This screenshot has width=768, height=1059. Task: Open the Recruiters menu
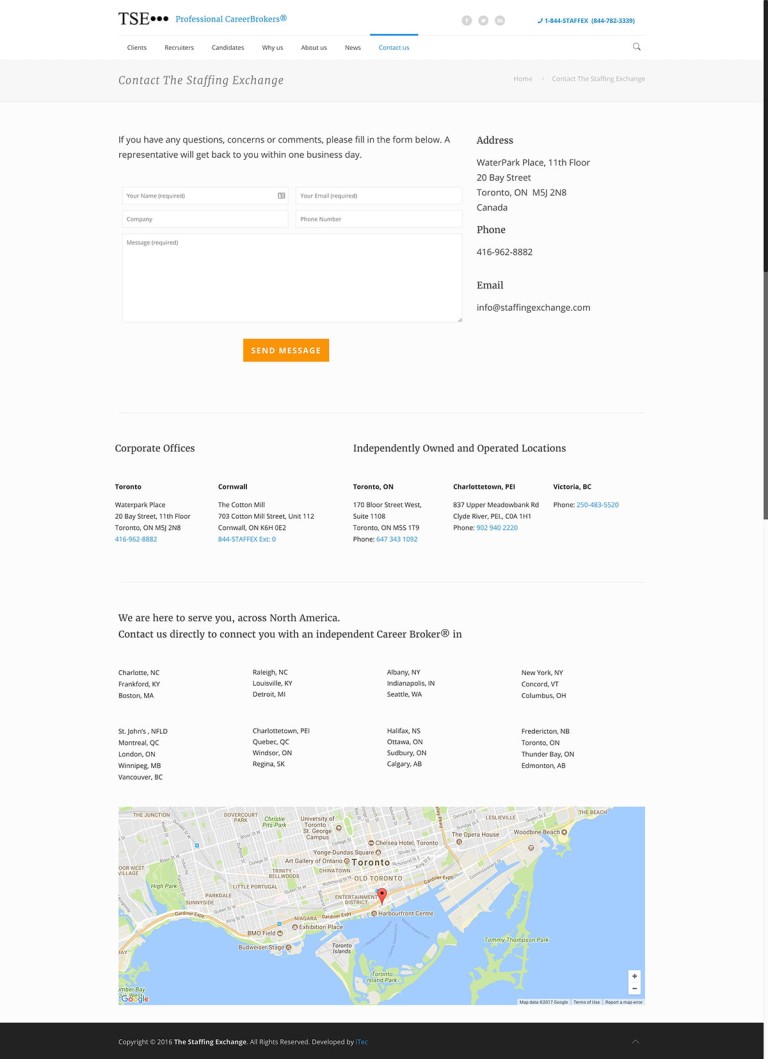pos(179,47)
